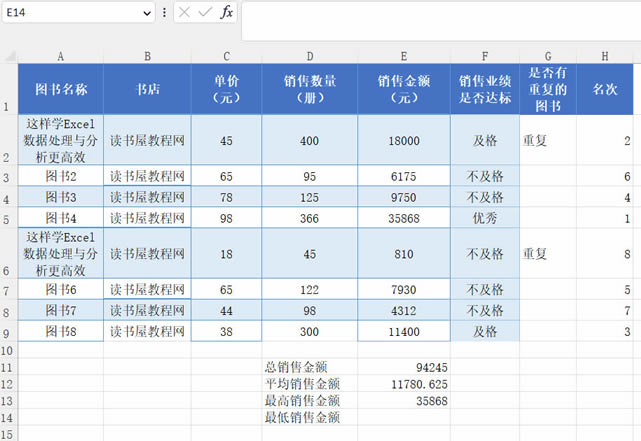Click the 销售金额（元） header cell
The height and width of the screenshot is (441, 641).
click(x=404, y=89)
